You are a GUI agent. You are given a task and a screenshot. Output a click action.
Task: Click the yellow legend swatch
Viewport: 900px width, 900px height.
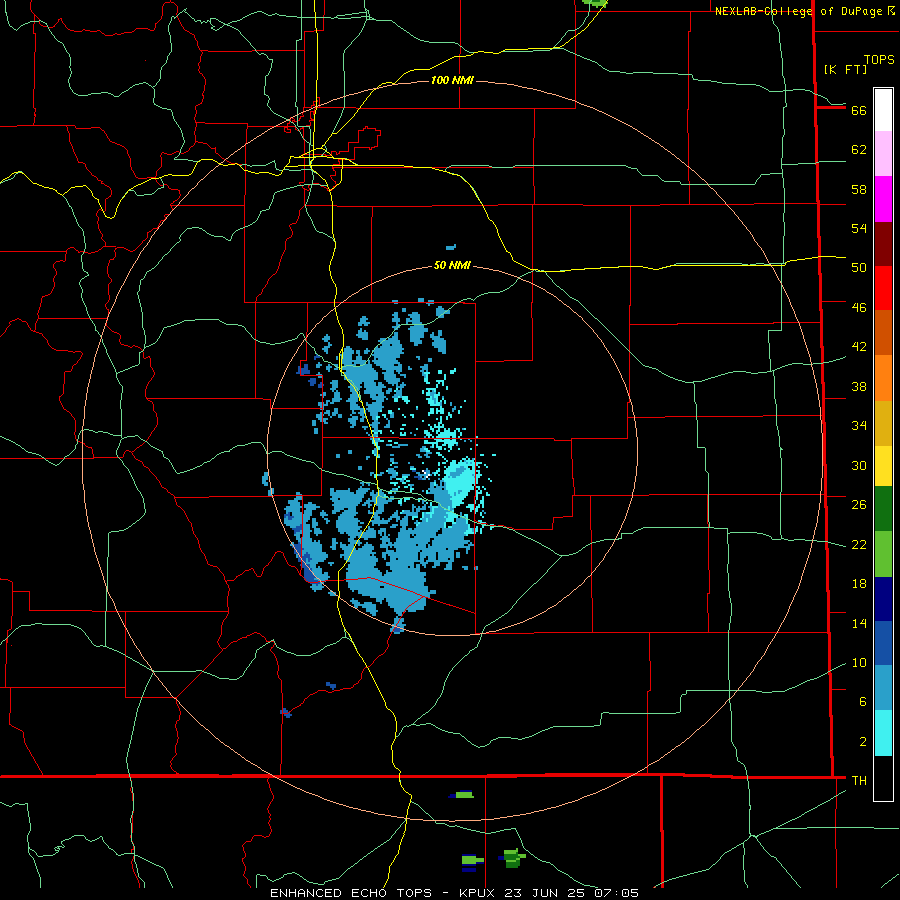click(x=883, y=466)
